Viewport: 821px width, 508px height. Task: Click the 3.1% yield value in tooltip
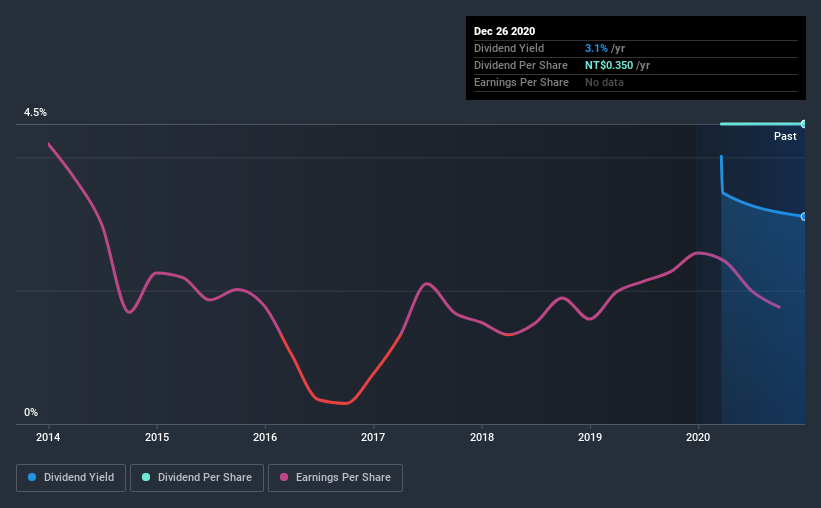[x=595, y=48]
